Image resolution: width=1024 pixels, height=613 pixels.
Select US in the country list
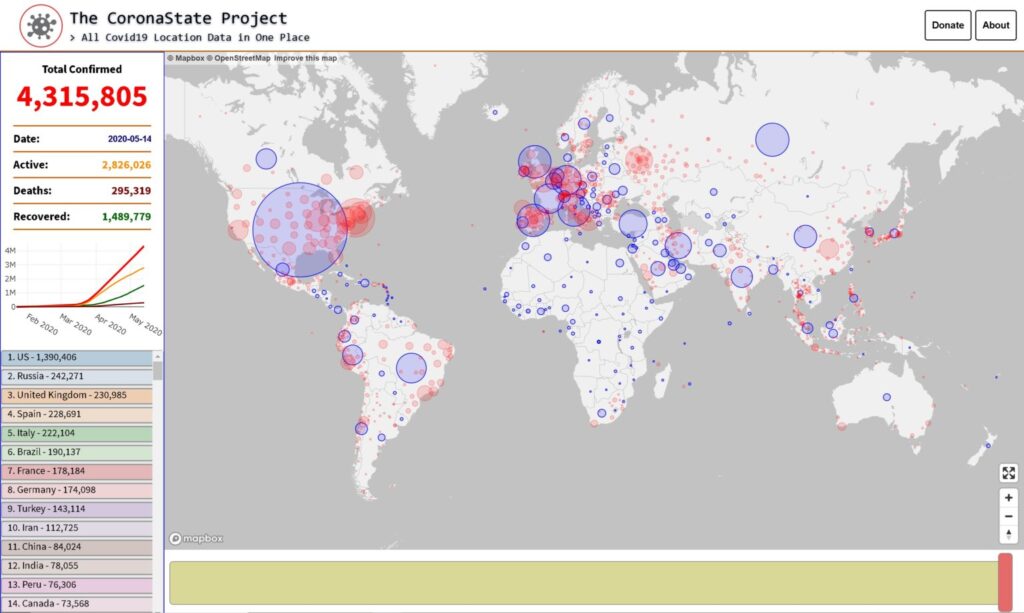(x=76, y=357)
